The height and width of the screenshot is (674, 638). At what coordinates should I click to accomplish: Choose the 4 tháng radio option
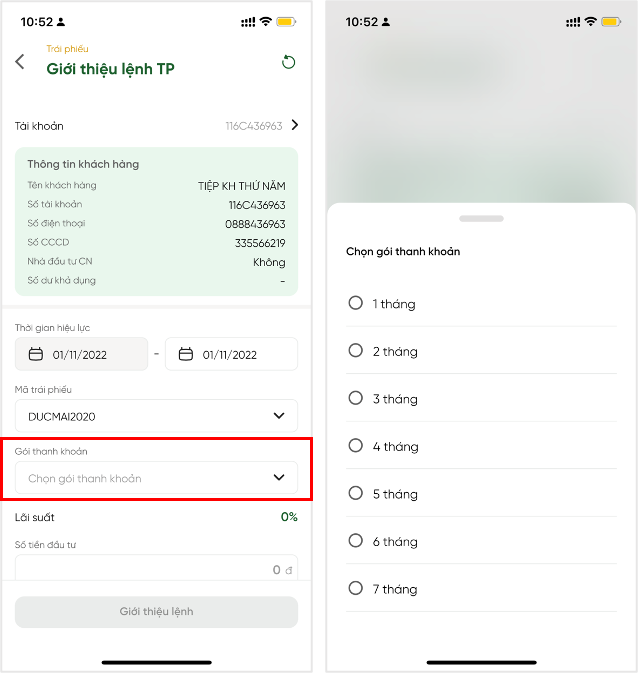point(355,446)
